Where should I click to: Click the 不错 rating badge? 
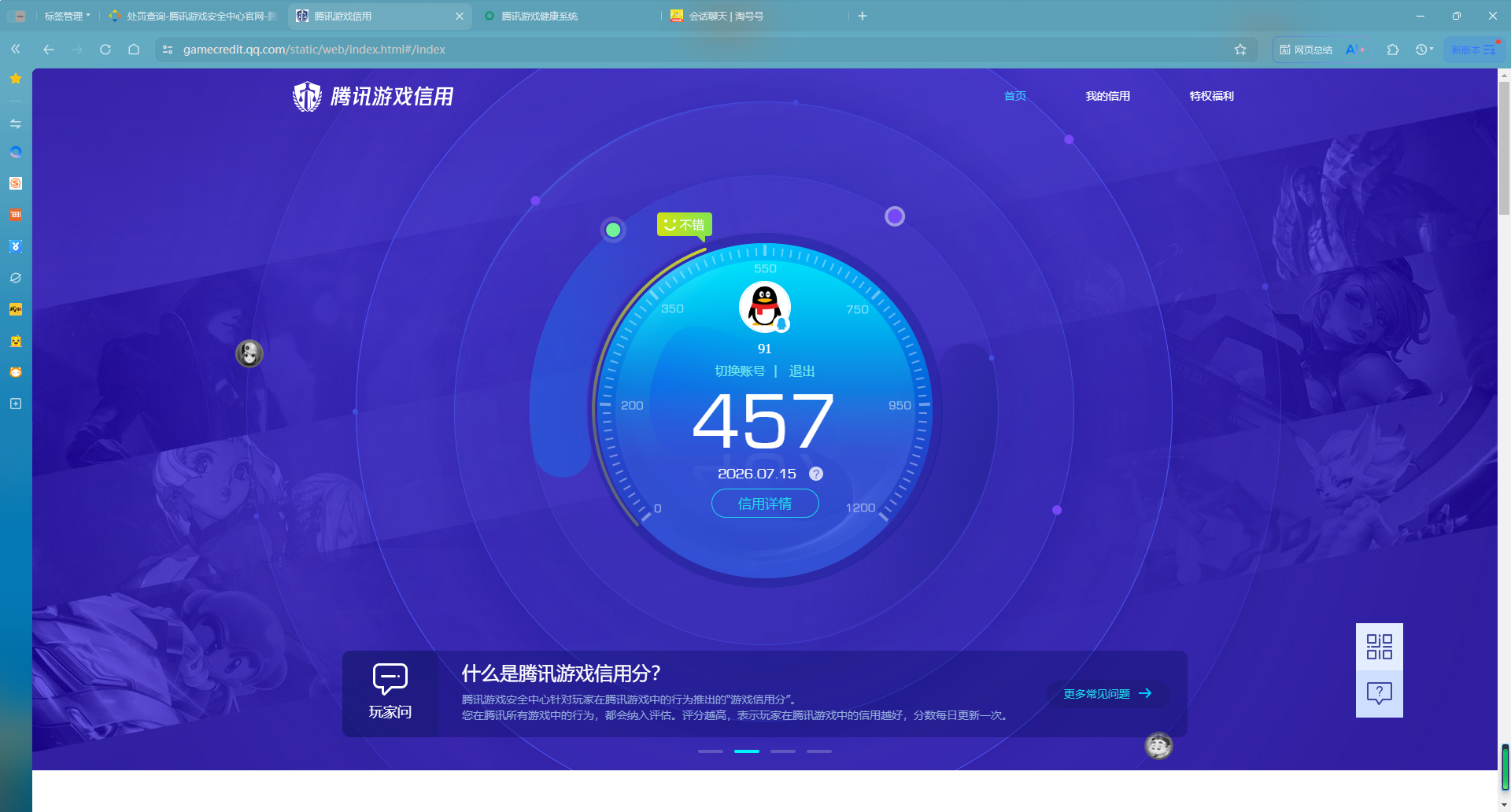[685, 225]
